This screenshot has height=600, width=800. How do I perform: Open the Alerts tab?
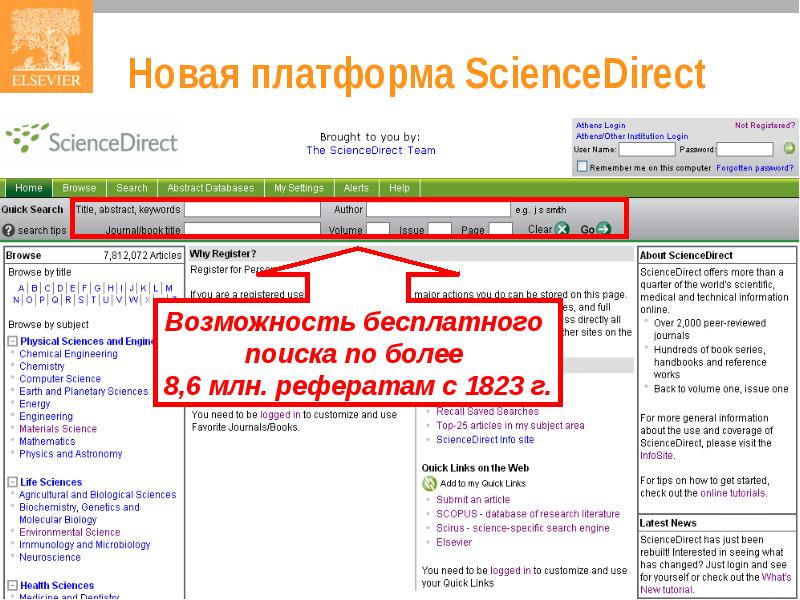tap(356, 188)
